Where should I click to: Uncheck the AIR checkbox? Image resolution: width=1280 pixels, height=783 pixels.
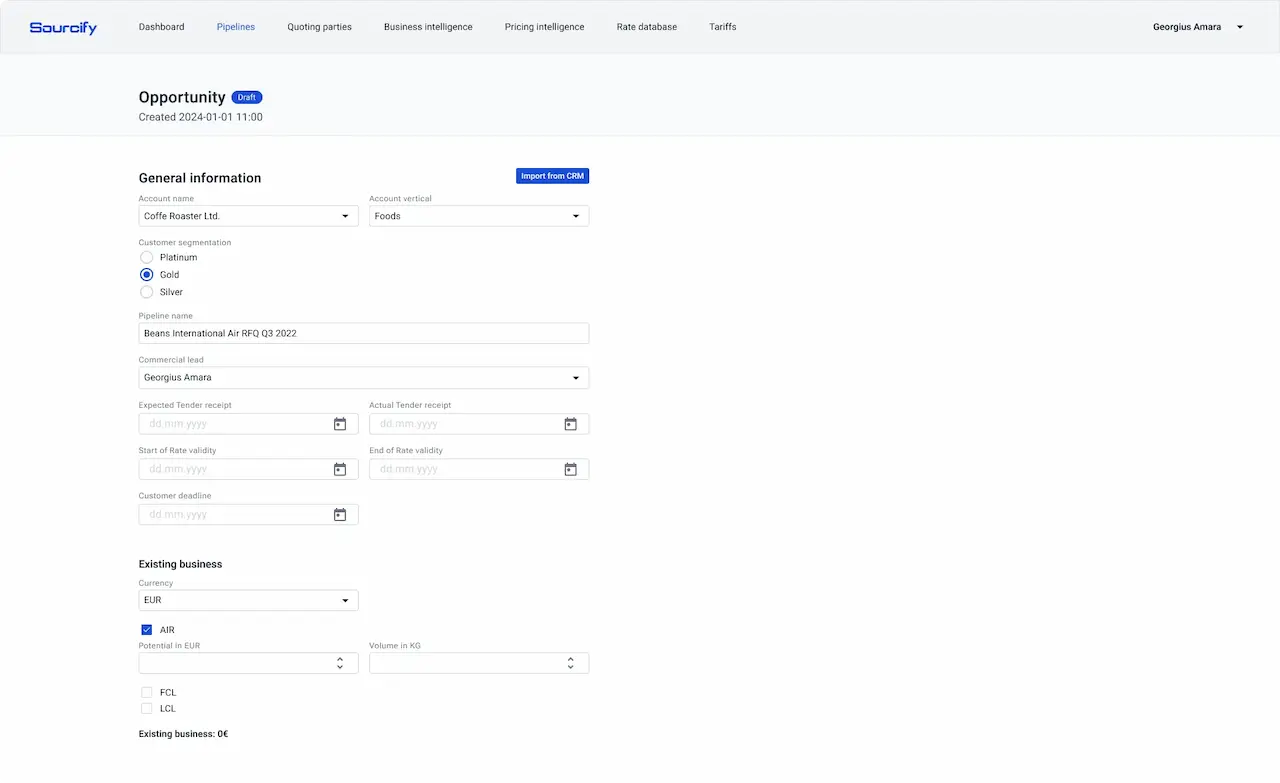(x=146, y=629)
